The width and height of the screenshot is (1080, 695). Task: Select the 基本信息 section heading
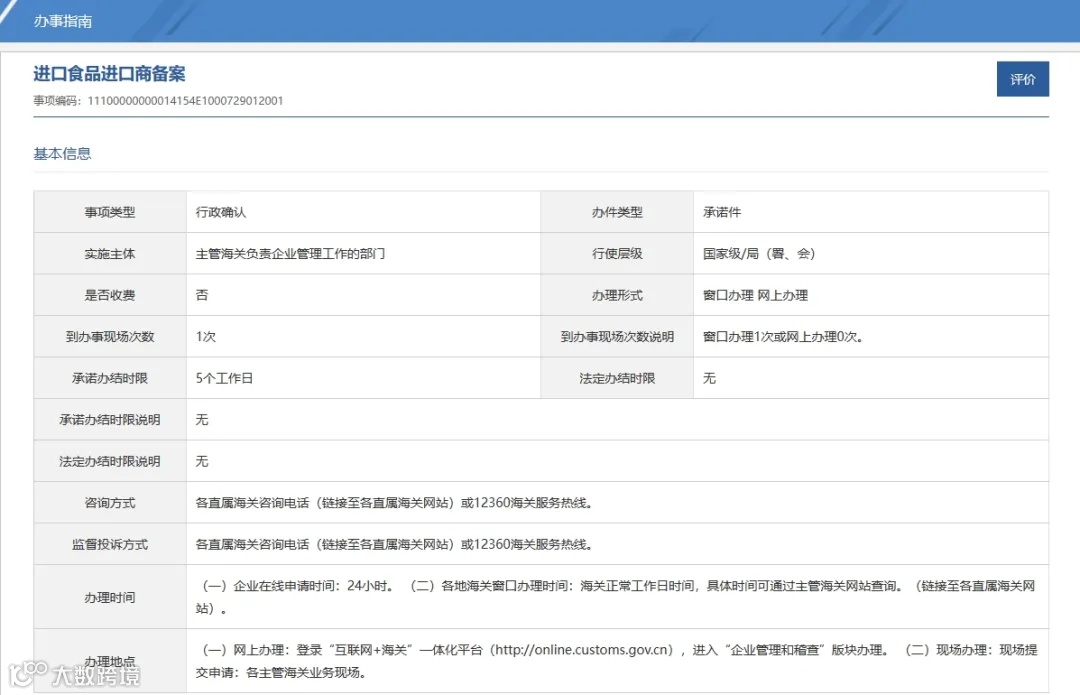61,153
